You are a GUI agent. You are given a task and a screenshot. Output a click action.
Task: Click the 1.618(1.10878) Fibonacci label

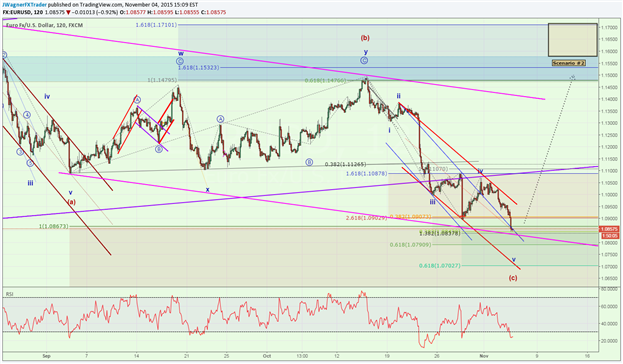click(x=366, y=173)
